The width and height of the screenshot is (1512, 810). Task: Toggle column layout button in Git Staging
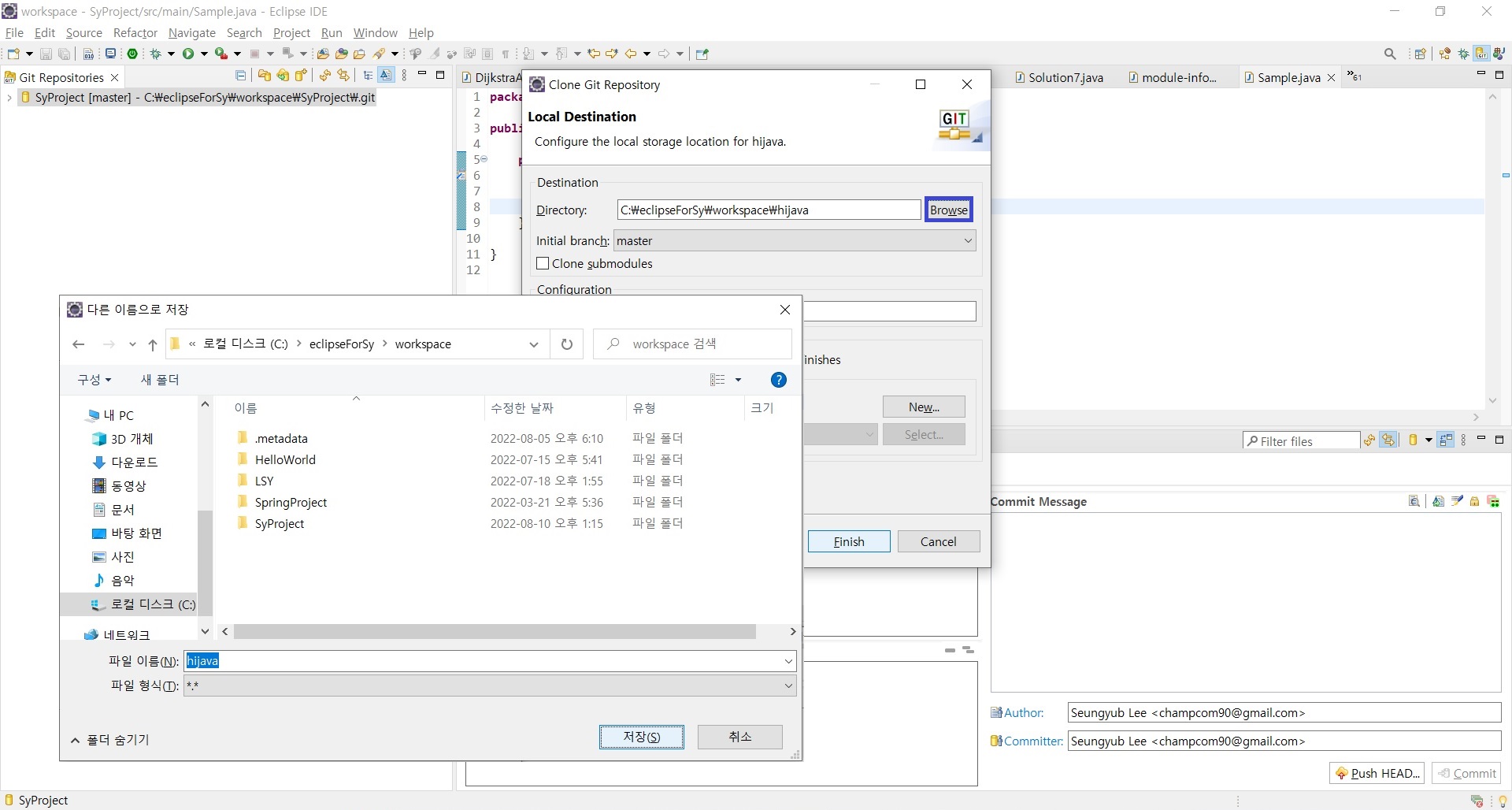pyautogui.click(x=1446, y=440)
